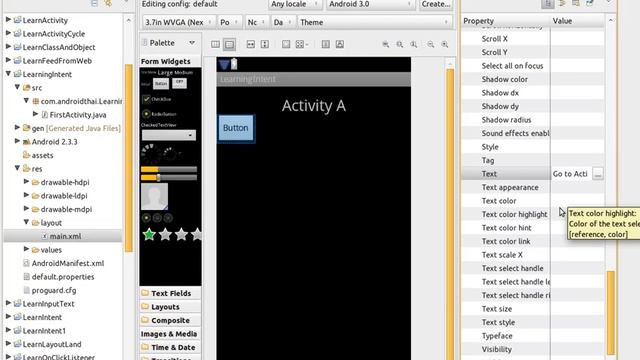
Task: Open the Palette options dropdown arrow
Action: tap(192, 42)
